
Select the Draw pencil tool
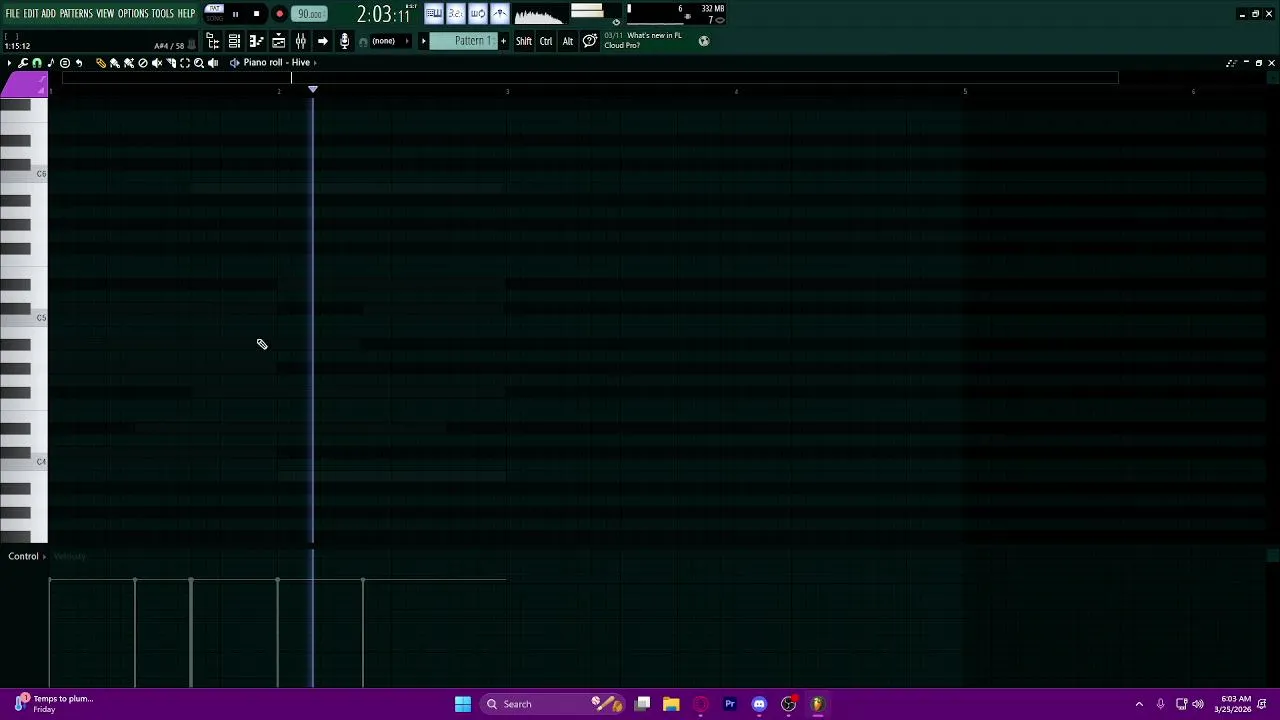(x=101, y=63)
